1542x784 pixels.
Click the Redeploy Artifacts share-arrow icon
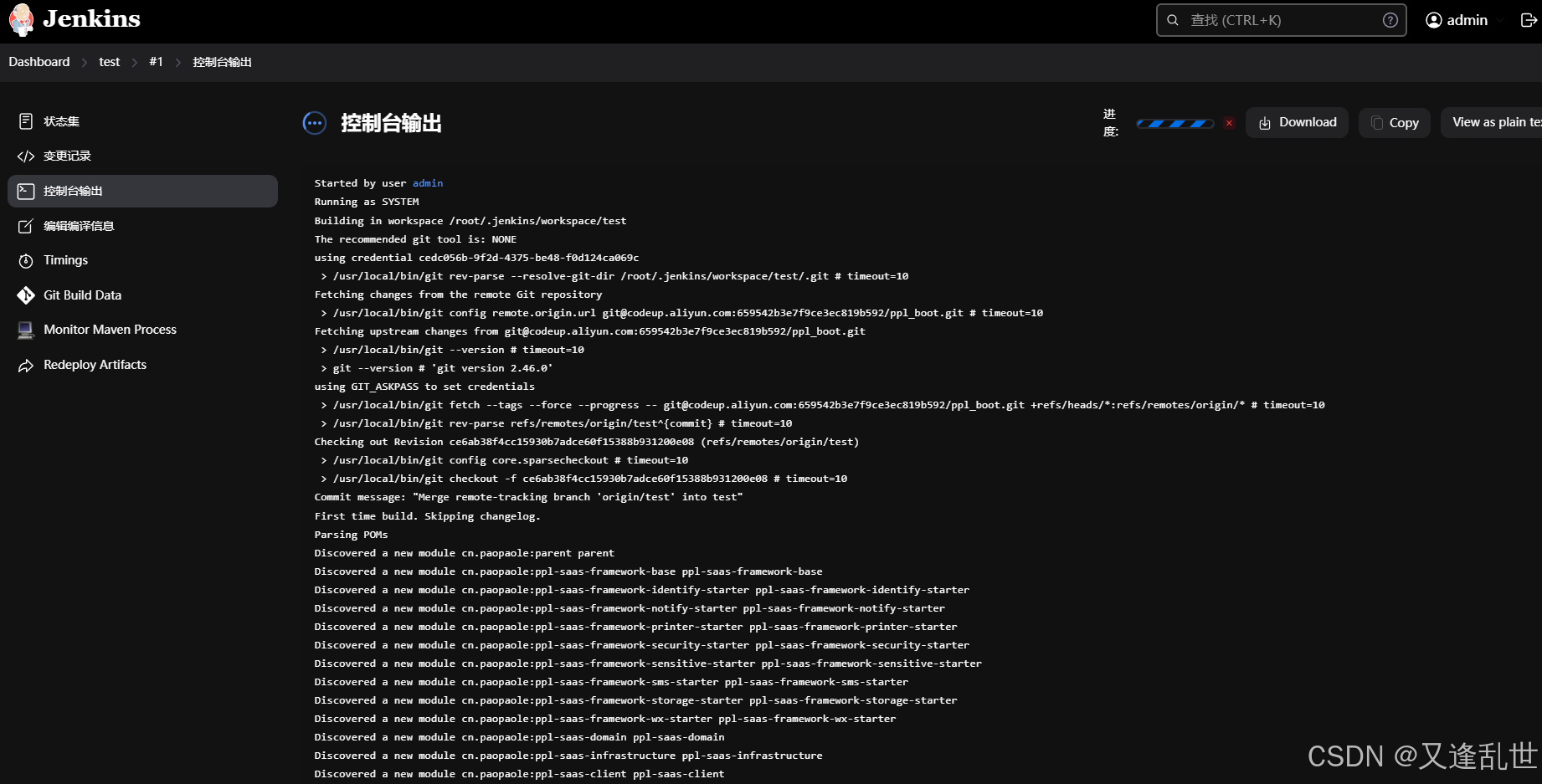(26, 366)
